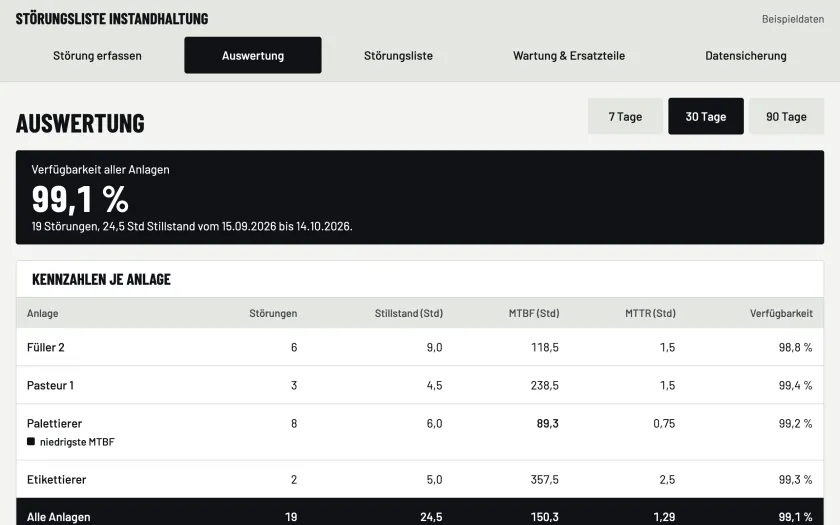Click the Anlage column header
Image resolution: width=840 pixels, height=525 pixels.
pos(42,313)
